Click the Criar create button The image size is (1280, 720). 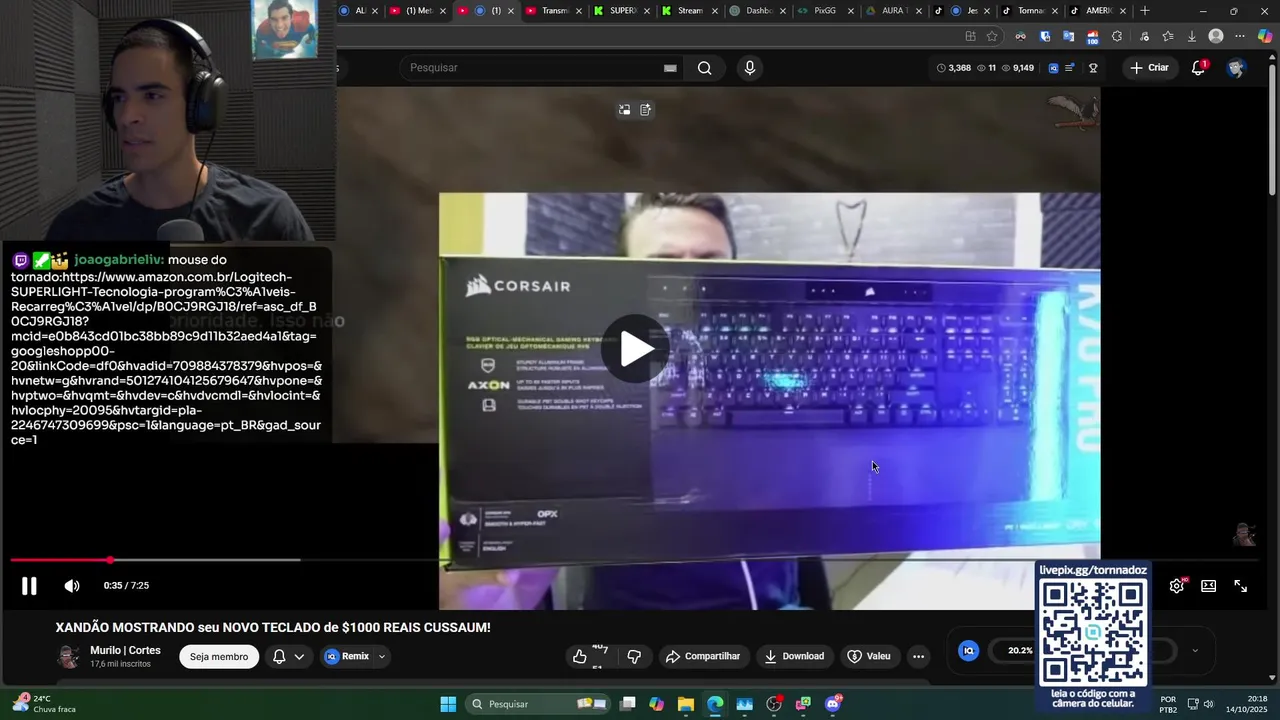click(x=1150, y=68)
